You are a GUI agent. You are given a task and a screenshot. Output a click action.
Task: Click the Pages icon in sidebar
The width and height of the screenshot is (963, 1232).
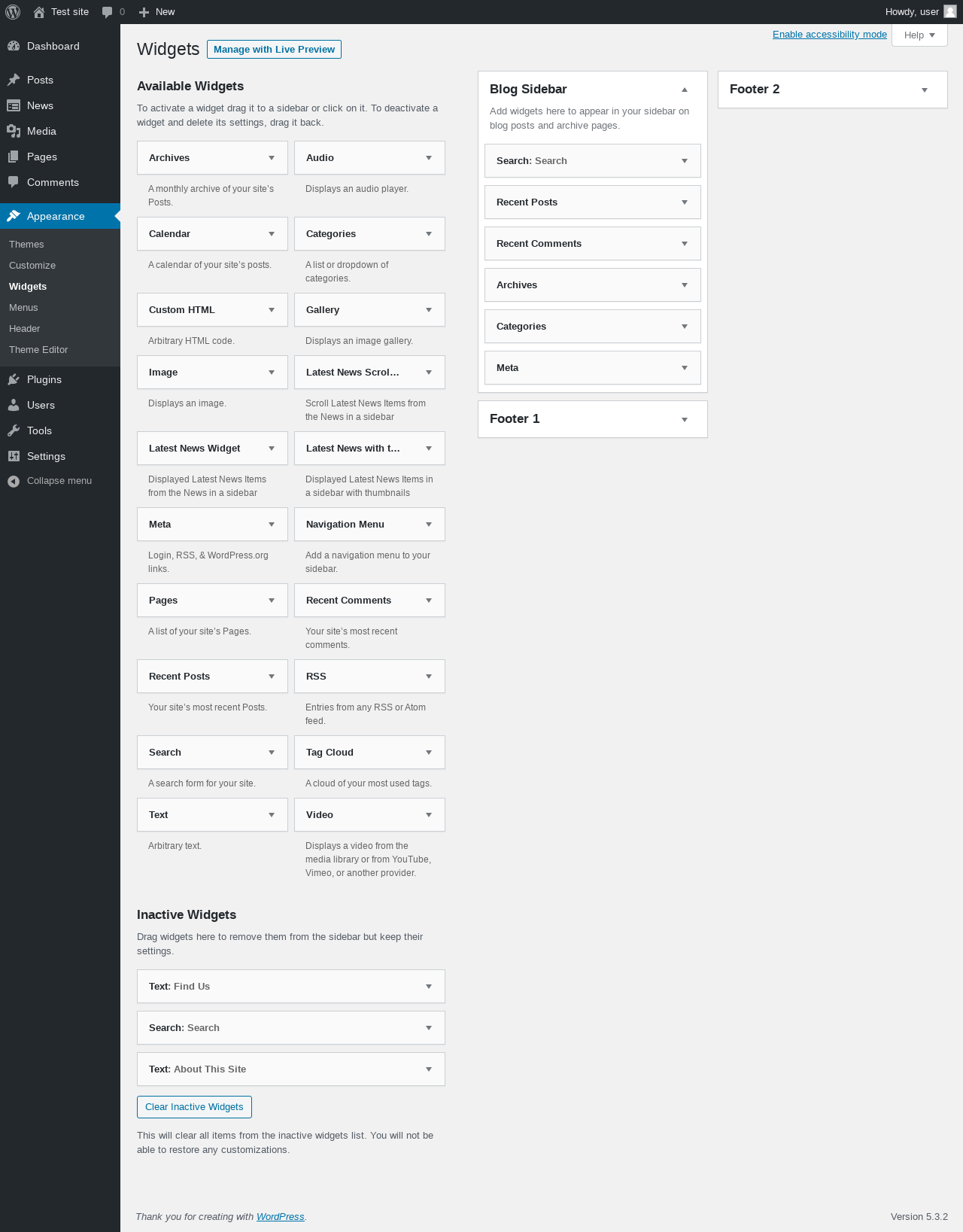pyautogui.click(x=14, y=157)
